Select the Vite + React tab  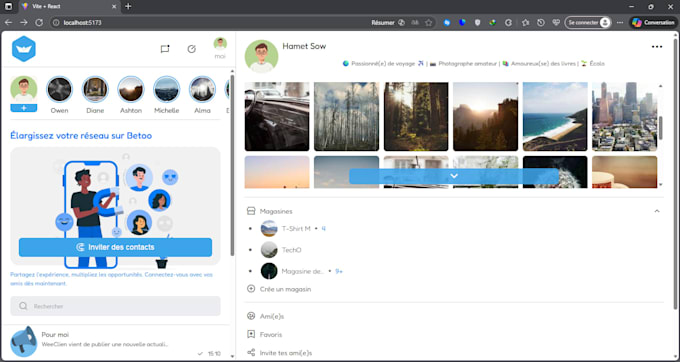(69, 7)
